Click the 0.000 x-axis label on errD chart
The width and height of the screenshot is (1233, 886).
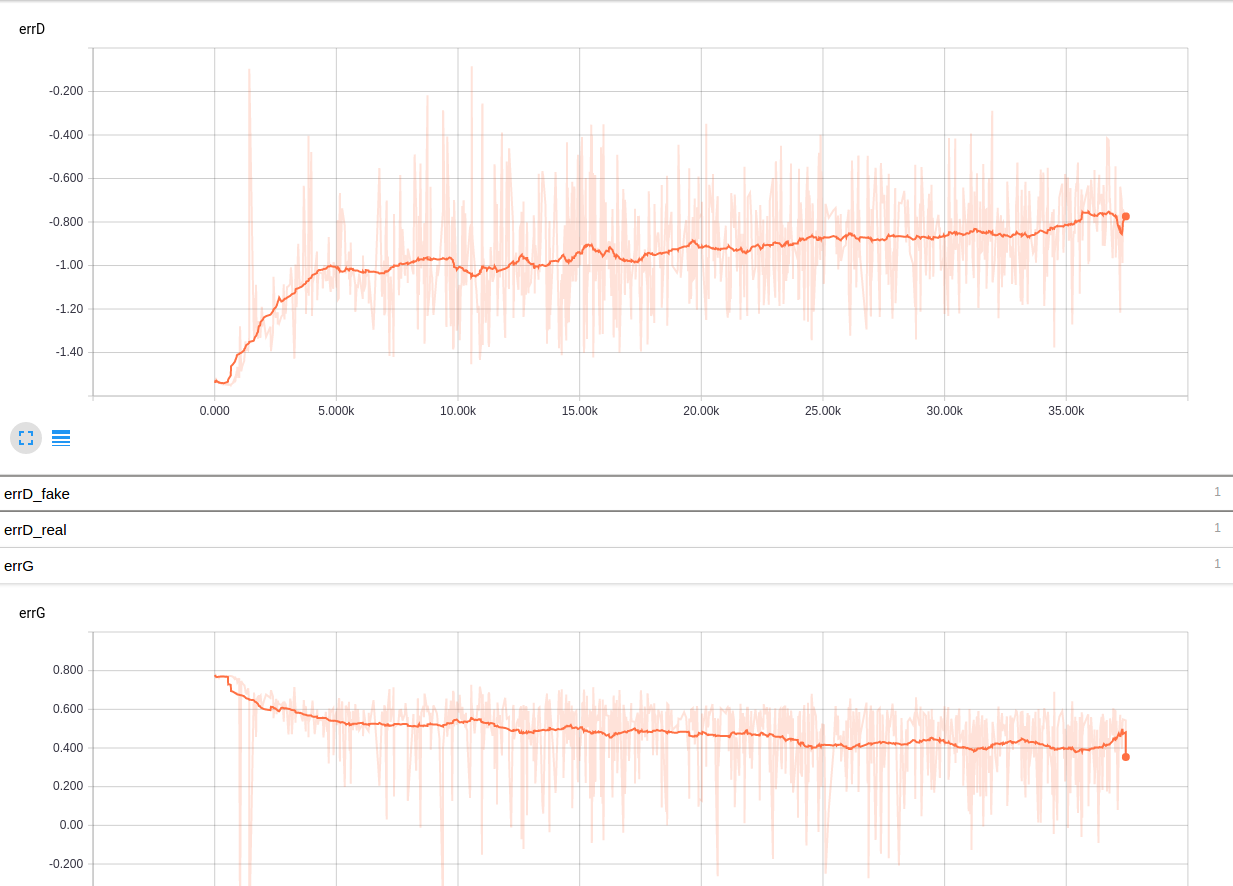pyautogui.click(x=214, y=411)
